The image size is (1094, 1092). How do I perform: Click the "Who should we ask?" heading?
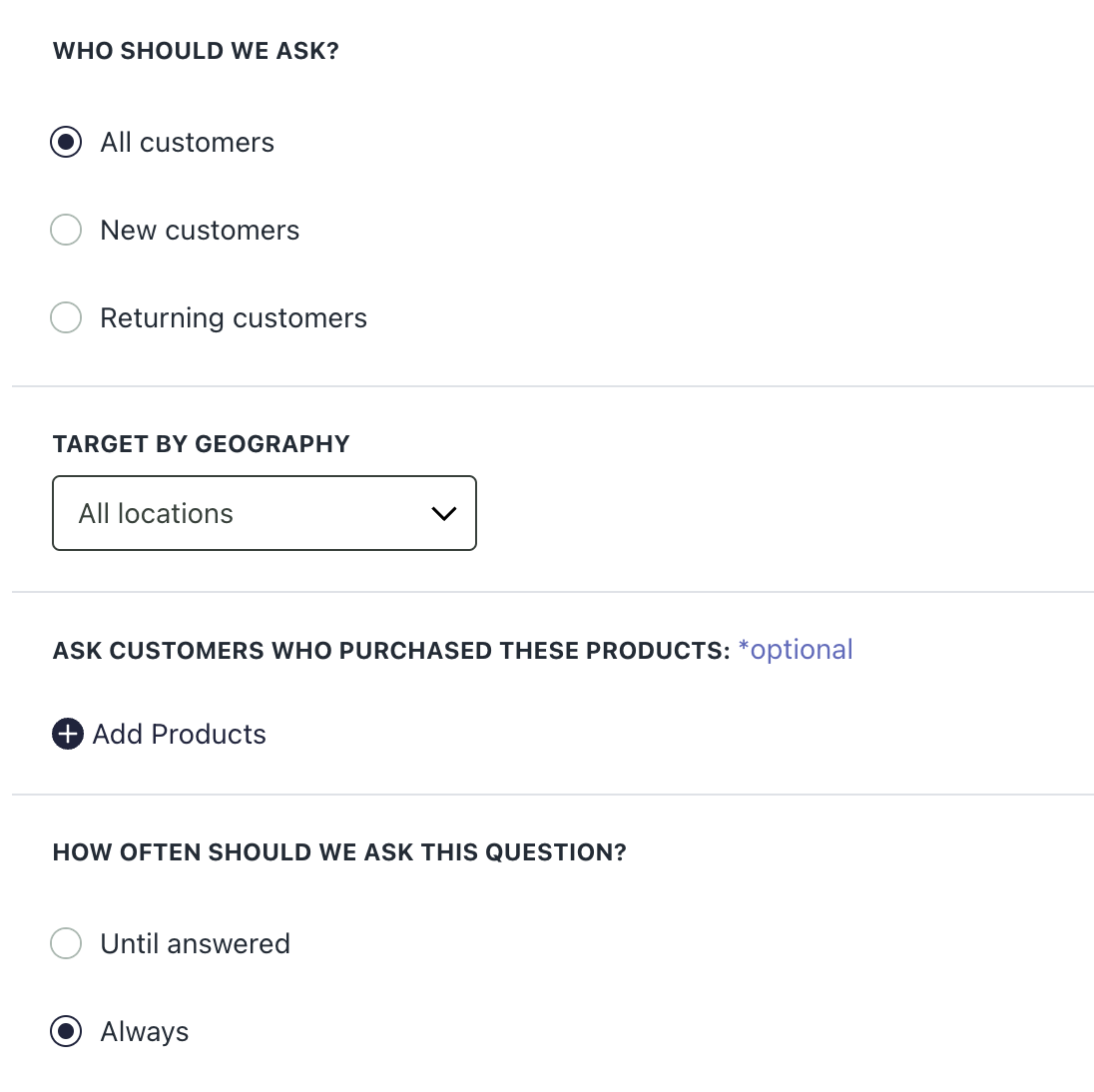[x=196, y=51]
